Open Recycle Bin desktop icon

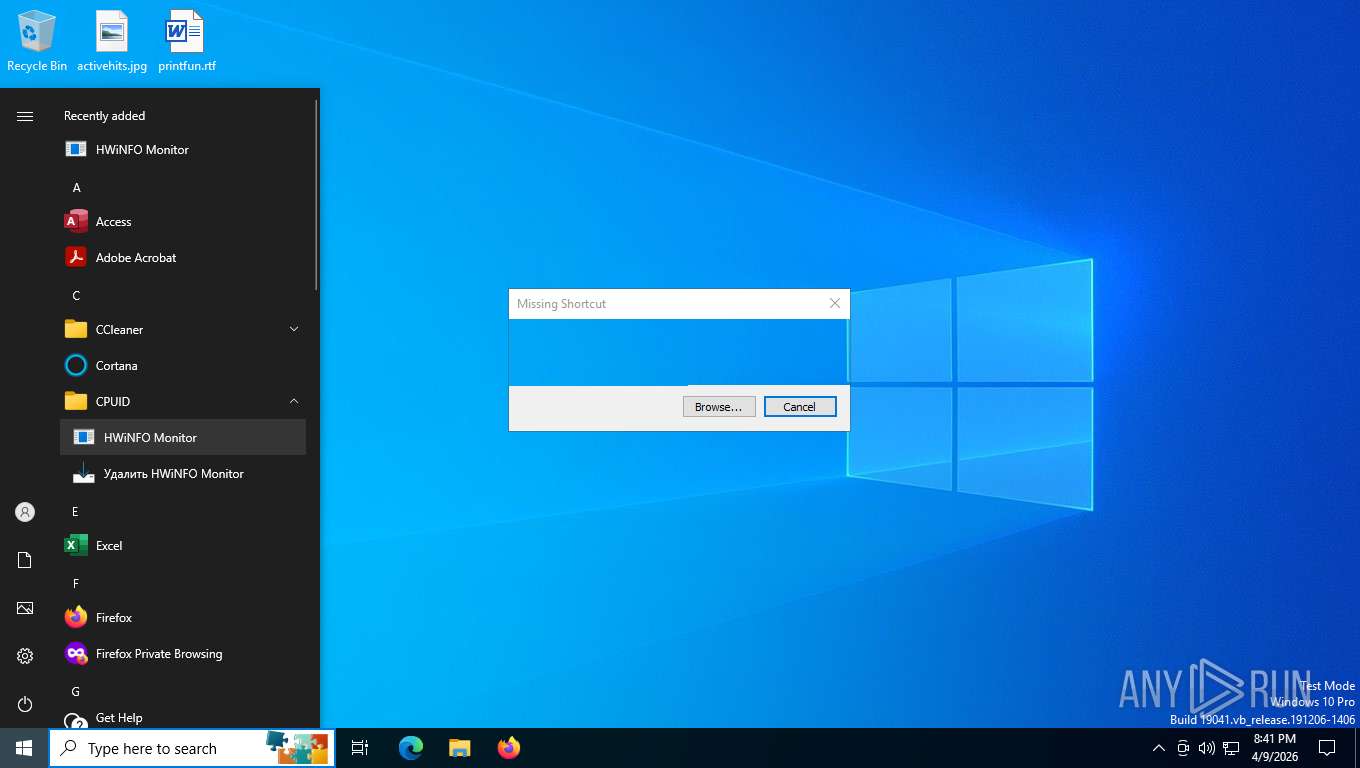tap(37, 41)
